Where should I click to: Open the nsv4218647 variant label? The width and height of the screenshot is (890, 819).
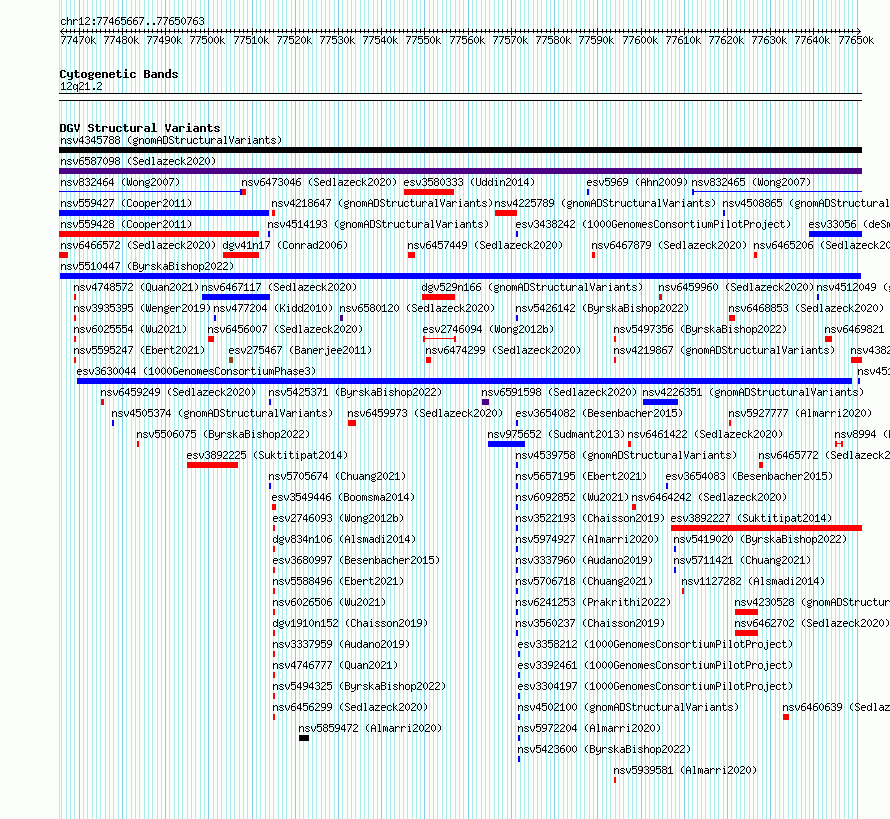pyautogui.click(x=382, y=203)
